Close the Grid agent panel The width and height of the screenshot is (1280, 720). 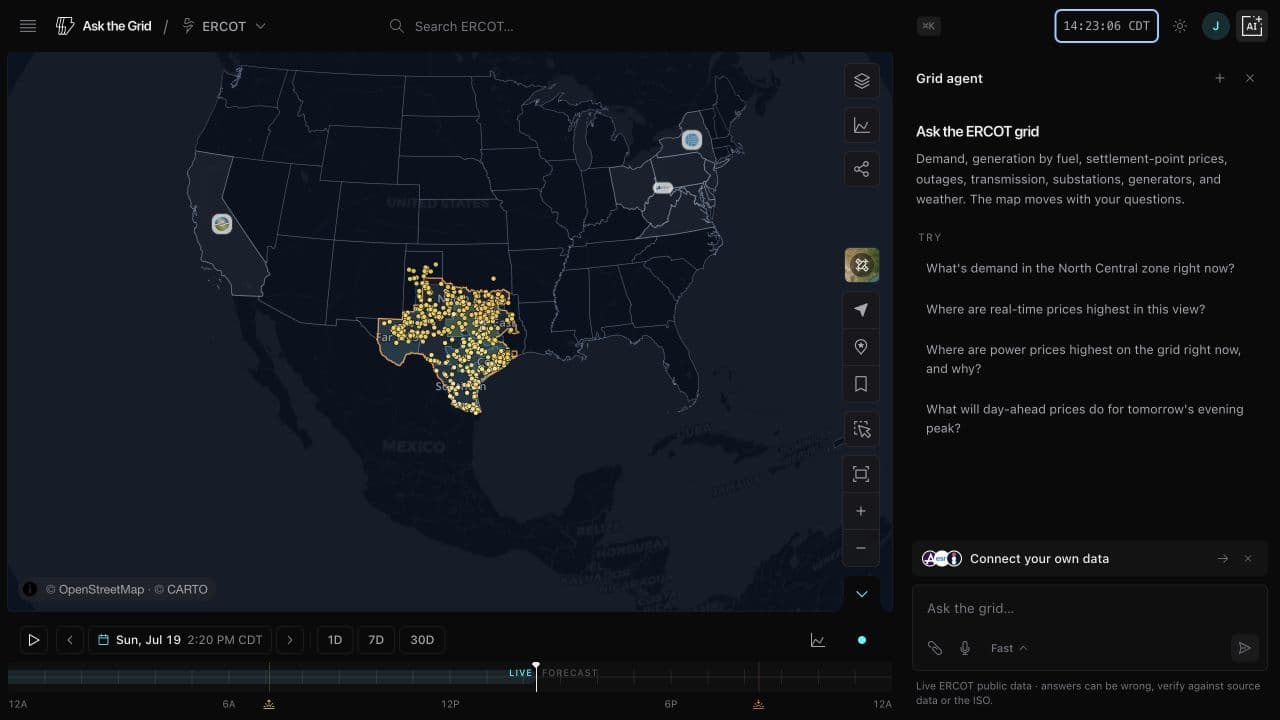[1250, 78]
